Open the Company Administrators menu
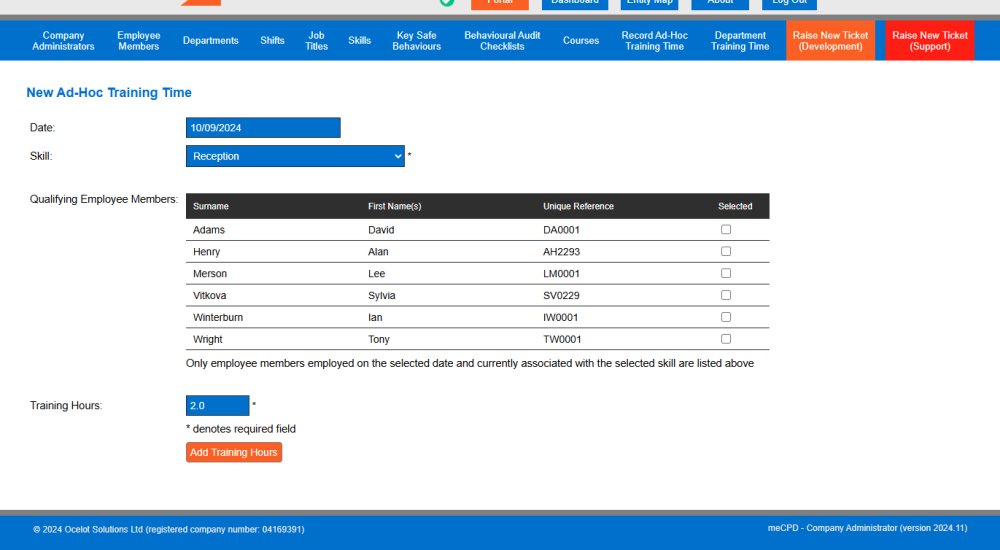 click(63, 41)
